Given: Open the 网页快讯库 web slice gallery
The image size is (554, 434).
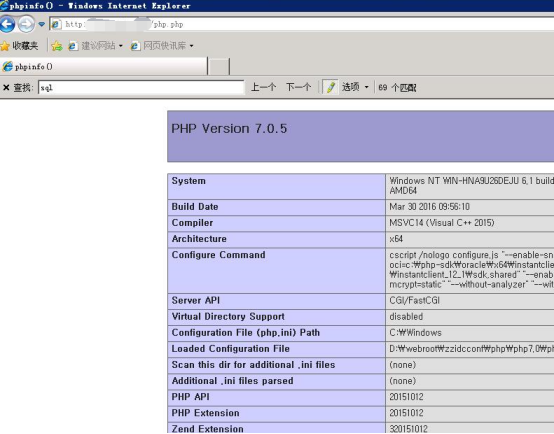Looking at the screenshot, I should (x=158, y=46).
